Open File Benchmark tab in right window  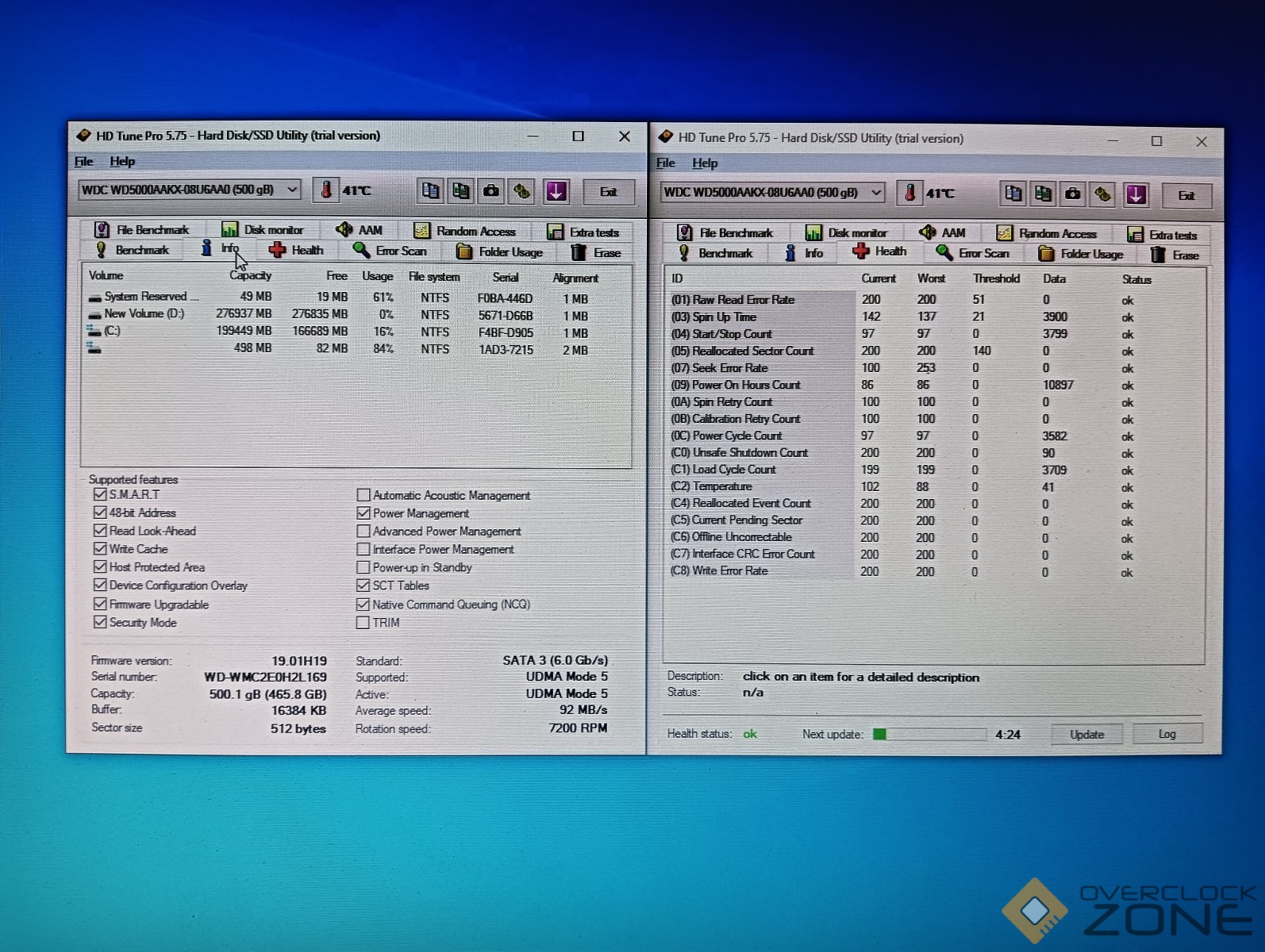725,232
